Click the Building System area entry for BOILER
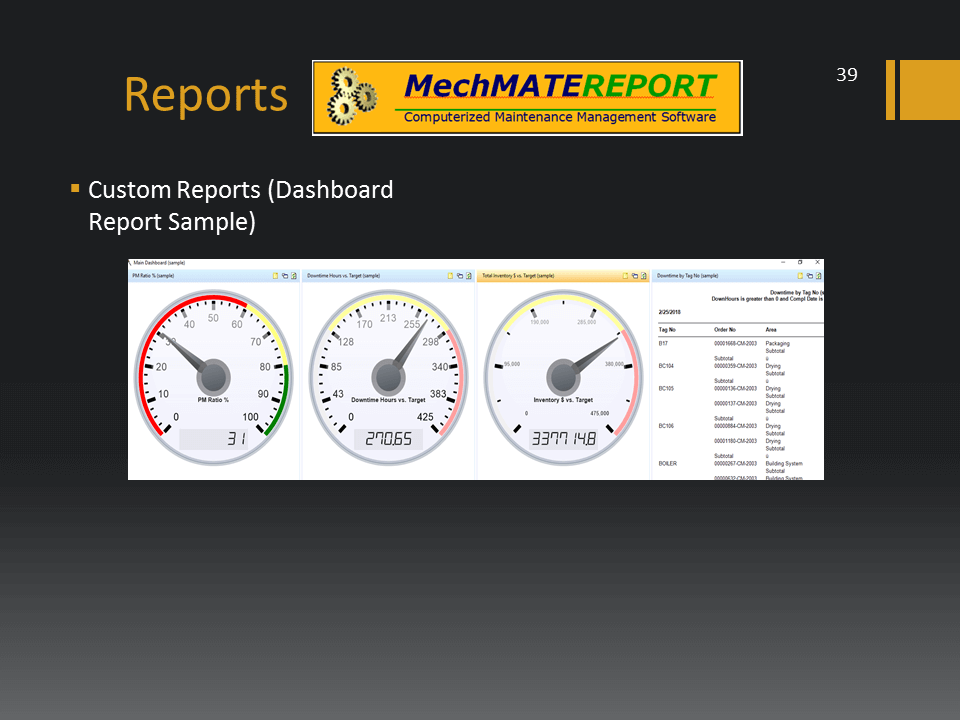The width and height of the screenshot is (960, 720). (x=784, y=464)
